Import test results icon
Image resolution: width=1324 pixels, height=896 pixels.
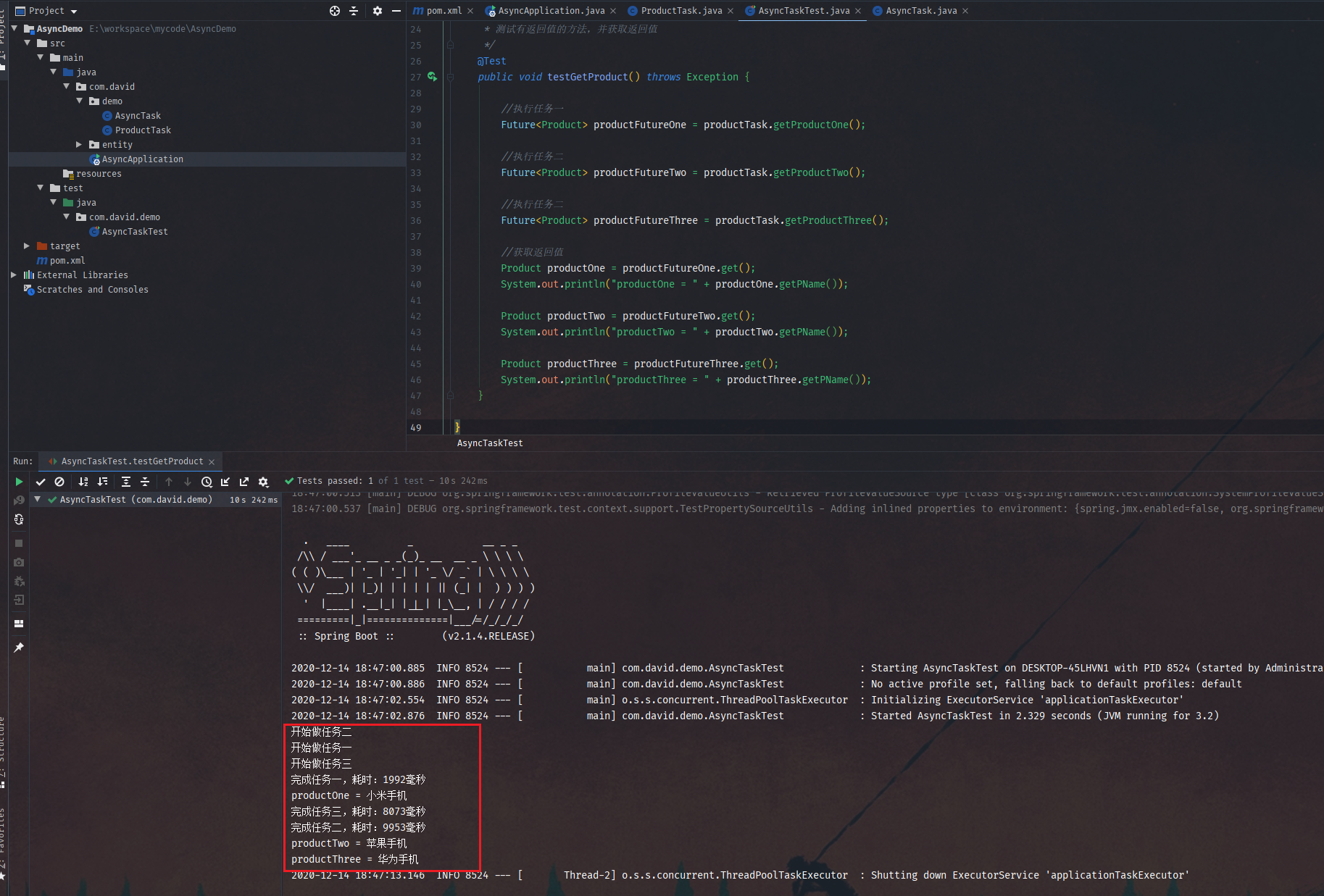pyautogui.click(x=225, y=482)
